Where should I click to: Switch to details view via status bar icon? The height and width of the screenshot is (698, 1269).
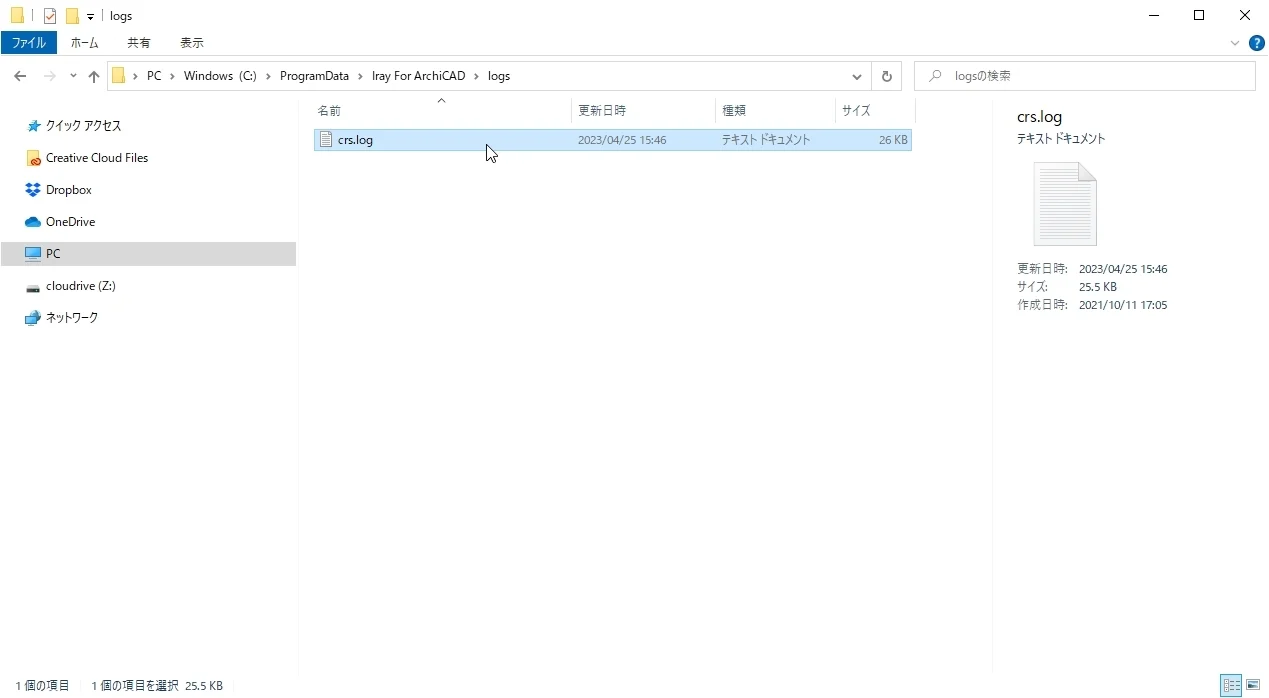point(1231,686)
